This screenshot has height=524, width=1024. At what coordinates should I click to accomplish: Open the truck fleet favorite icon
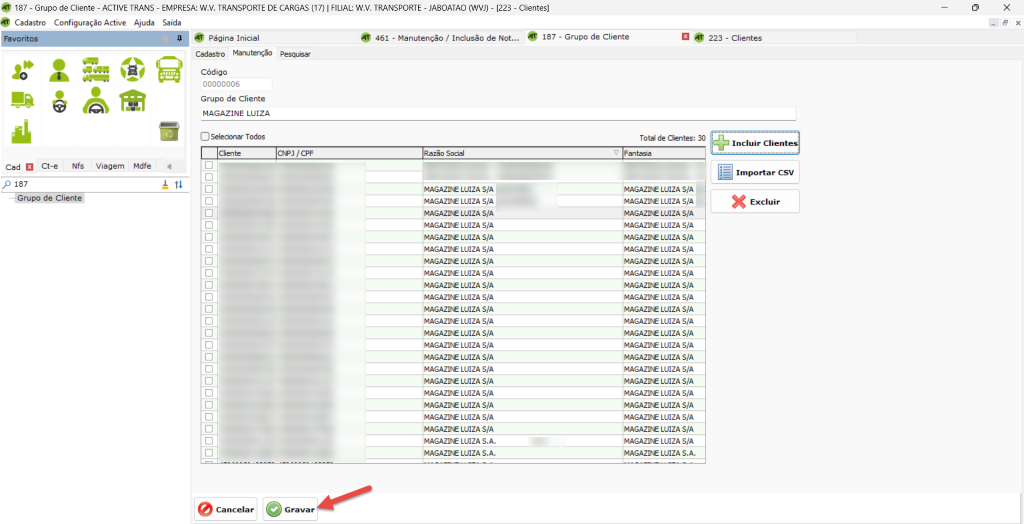point(95,70)
